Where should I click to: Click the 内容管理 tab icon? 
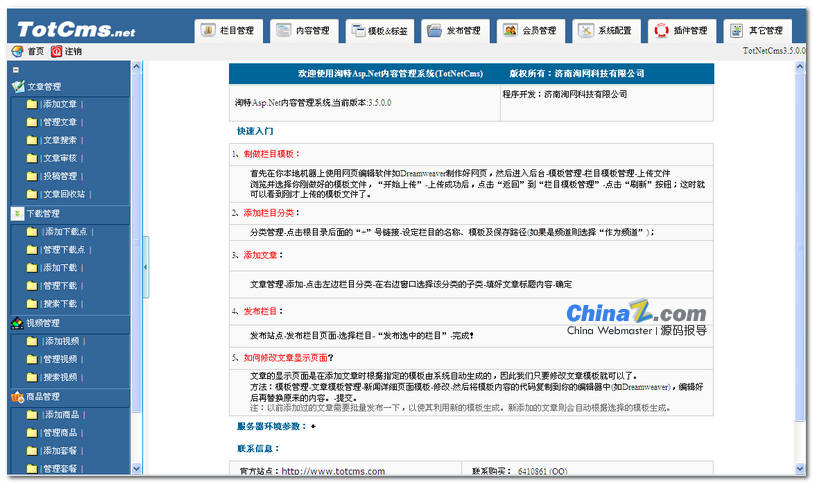[x=284, y=31]
